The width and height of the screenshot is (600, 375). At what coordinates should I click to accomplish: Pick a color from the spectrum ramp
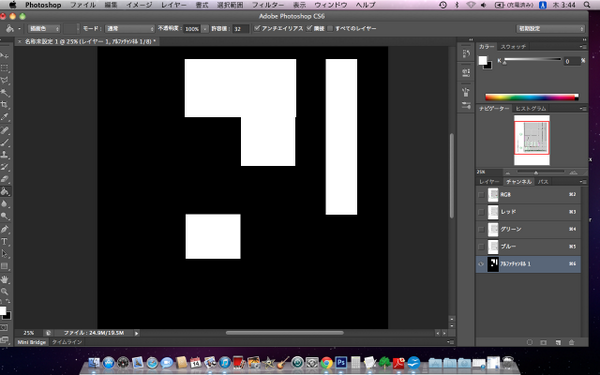532,97
